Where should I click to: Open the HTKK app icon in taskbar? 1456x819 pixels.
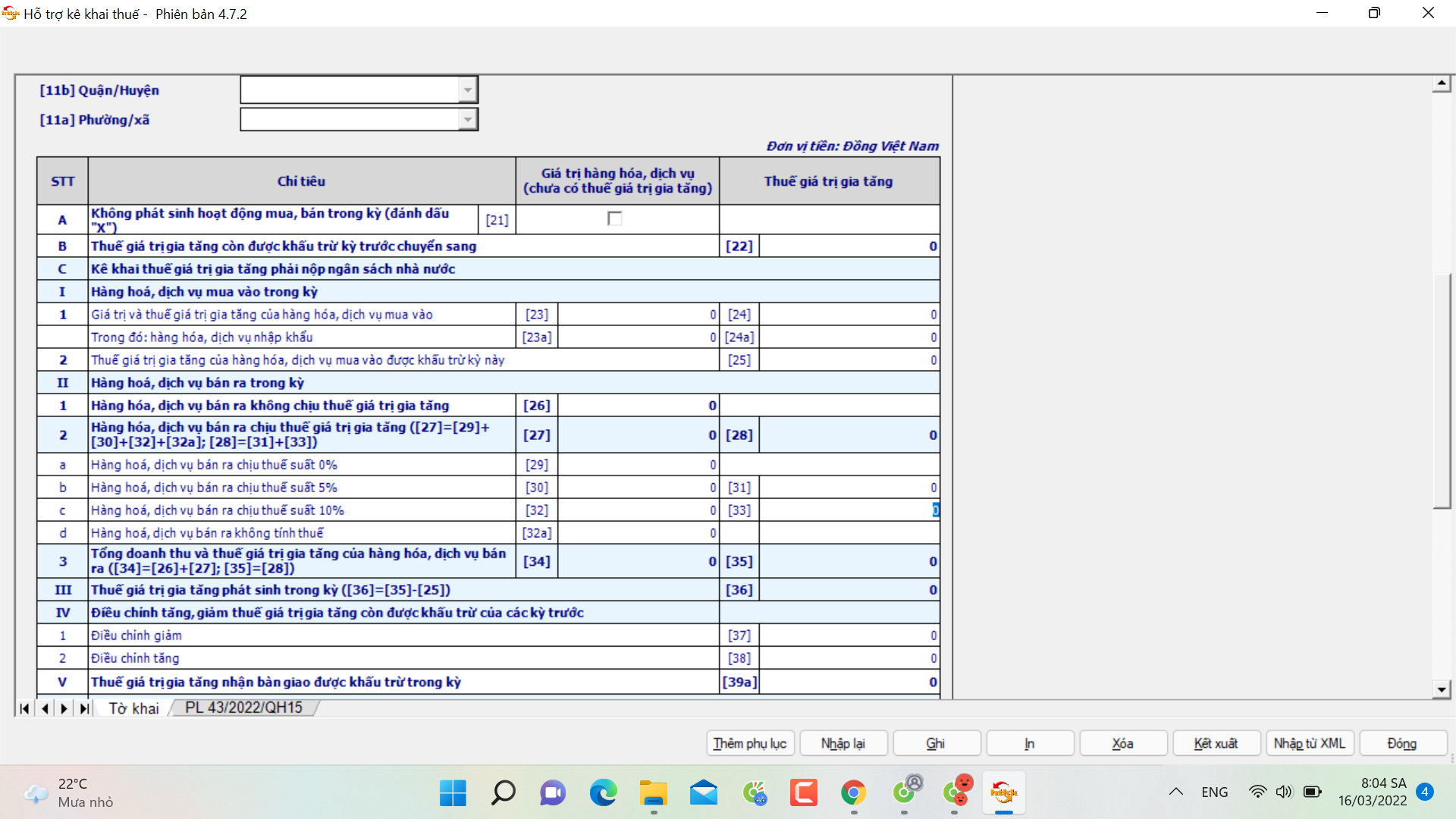pyautogui.click(x=1003, y=793)
